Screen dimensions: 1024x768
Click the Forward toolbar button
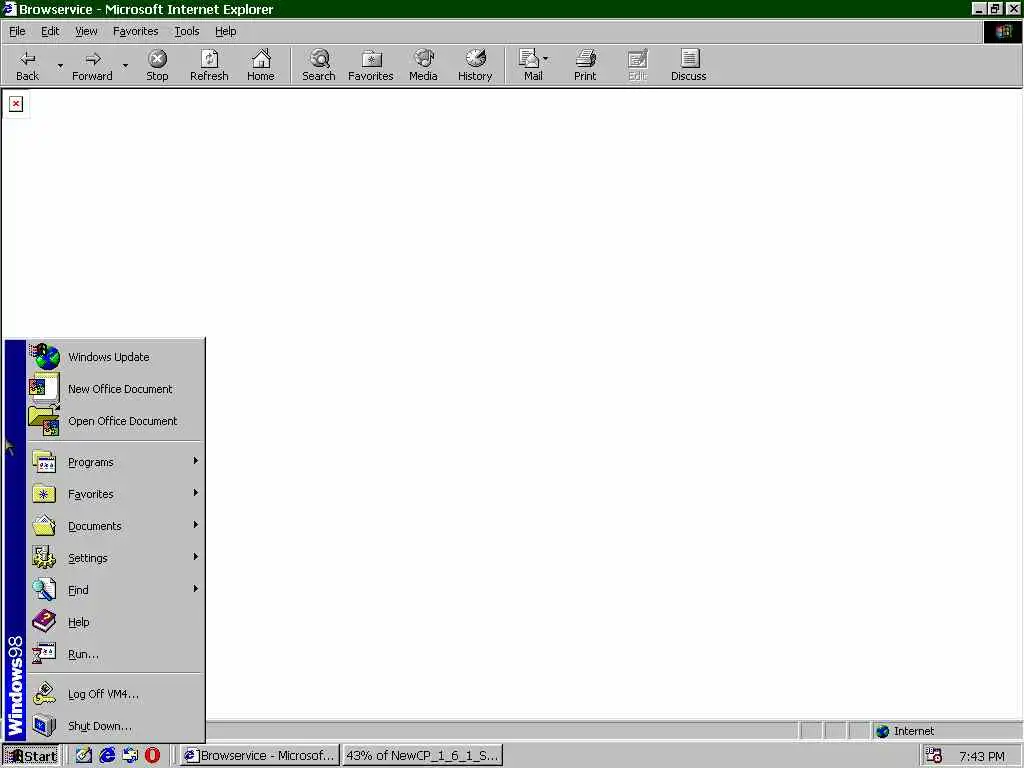click(92, 65)
